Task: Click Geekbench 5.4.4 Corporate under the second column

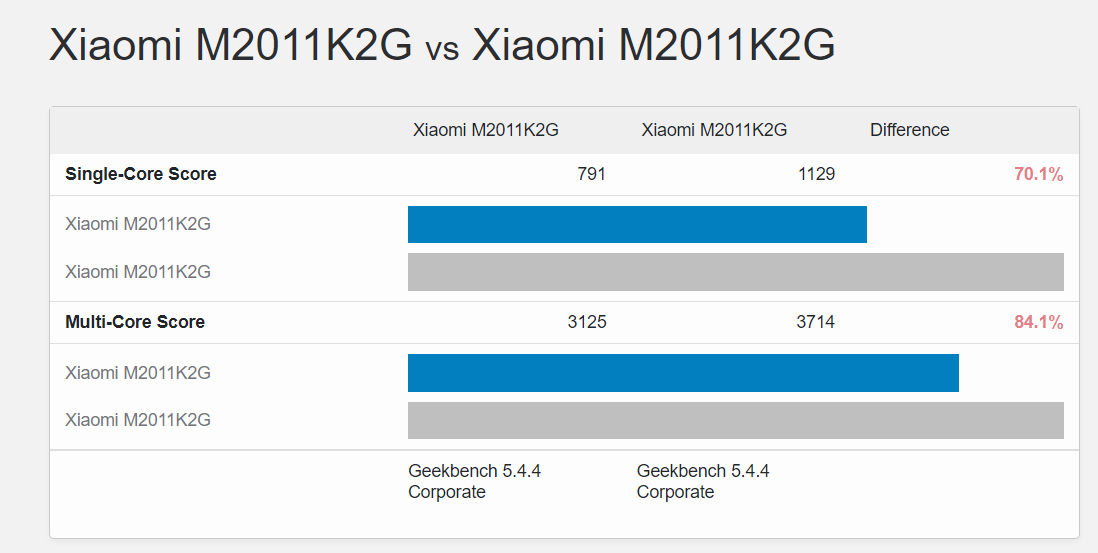Action: [x=703, y=481]
